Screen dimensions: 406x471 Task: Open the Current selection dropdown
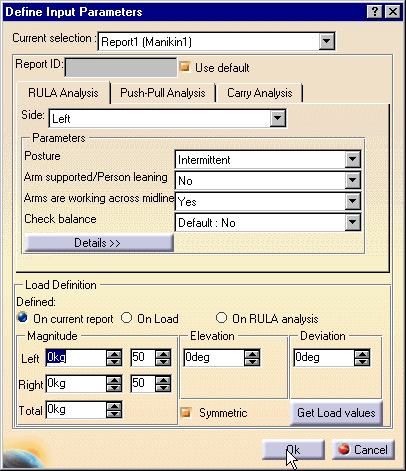point(326,41)
